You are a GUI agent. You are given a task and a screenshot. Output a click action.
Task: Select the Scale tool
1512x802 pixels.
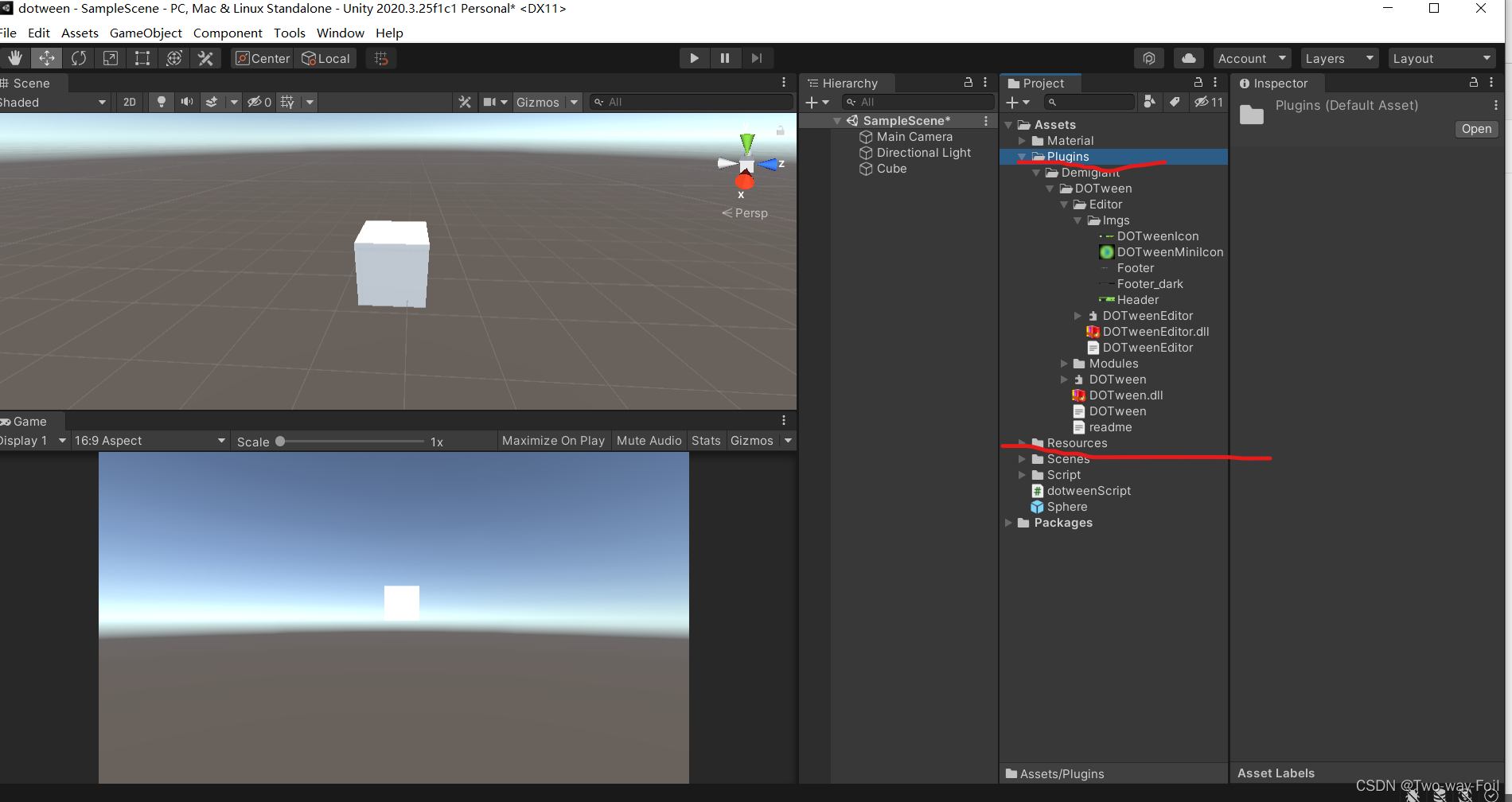pos(111,58)
